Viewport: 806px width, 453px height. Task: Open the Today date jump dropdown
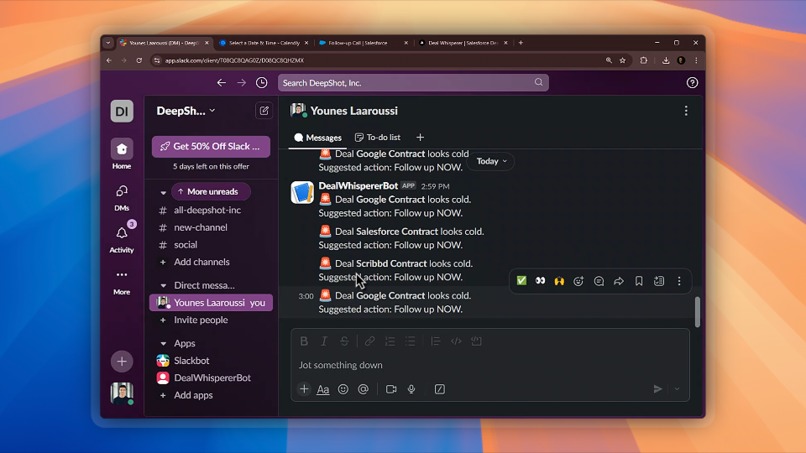point(491,161)
